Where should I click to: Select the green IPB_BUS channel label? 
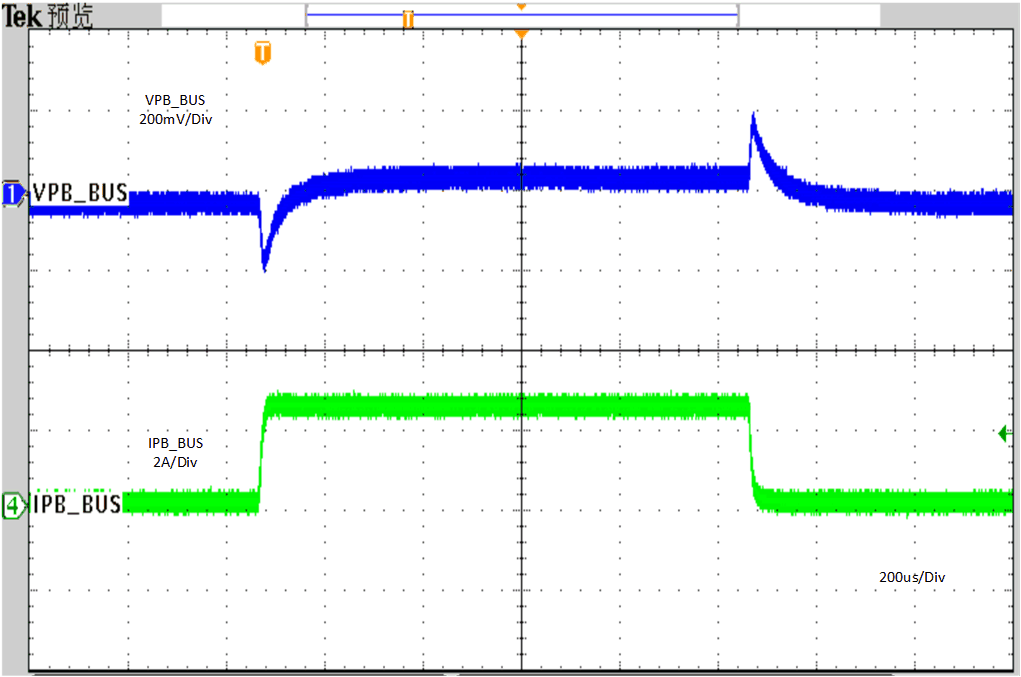pos(77,504)
